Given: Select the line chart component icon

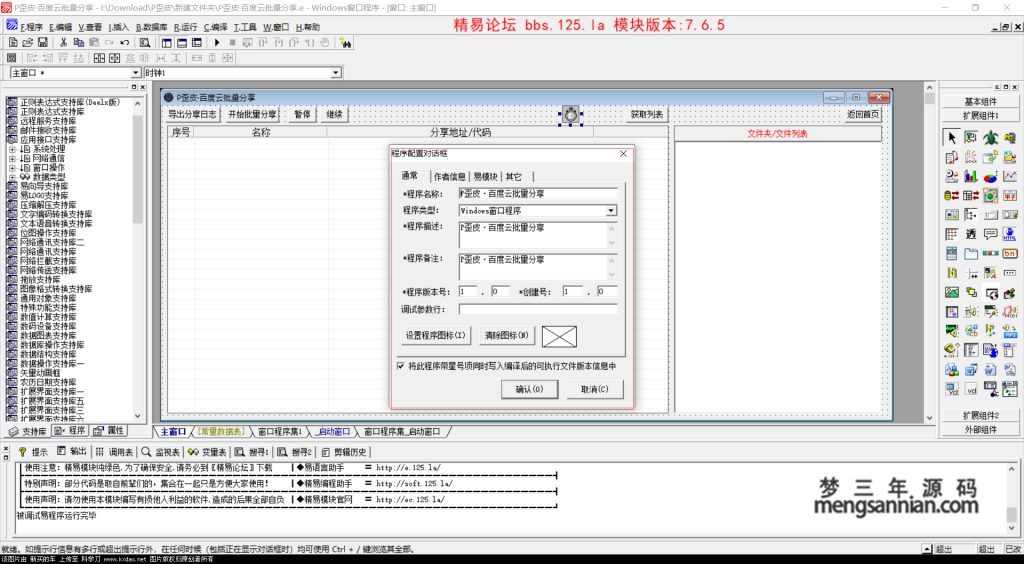Looking at the screenshot, I should [x=1010, y=176].
